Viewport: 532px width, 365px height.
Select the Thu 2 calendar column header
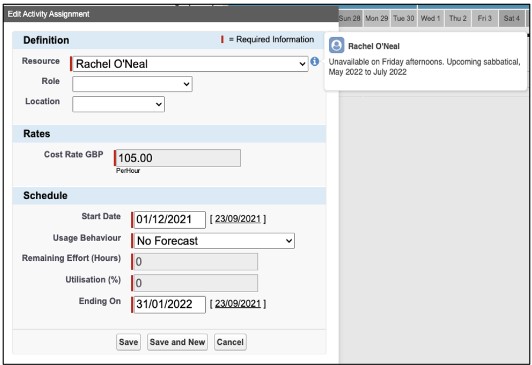(458, 18)
